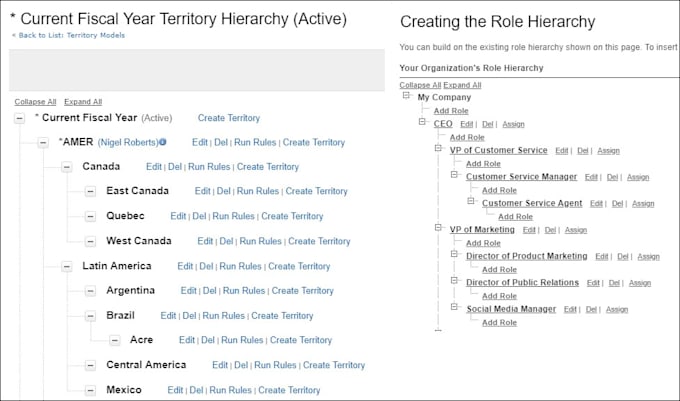Image resolution: width=680 pixels, height=401 pixels.
Task: Collapse the My Company role node
Action: click(406, 95)
